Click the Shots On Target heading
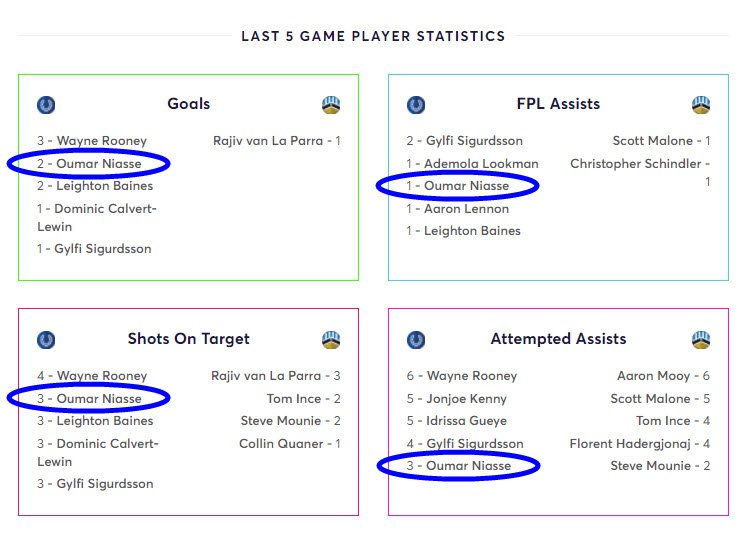The image size is (747, 535). coord(189,339)
